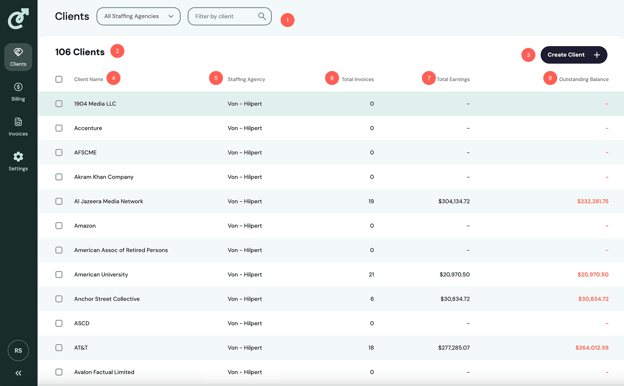The width and height of the screenshot is (624, 386).
Task: Open the All Staffing Agencies dropdown
Action: point(138,16)
